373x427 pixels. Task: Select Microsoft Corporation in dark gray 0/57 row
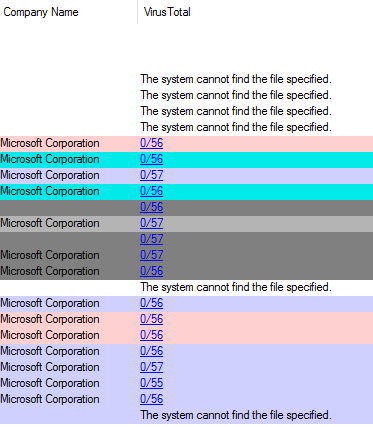(50, 255)
